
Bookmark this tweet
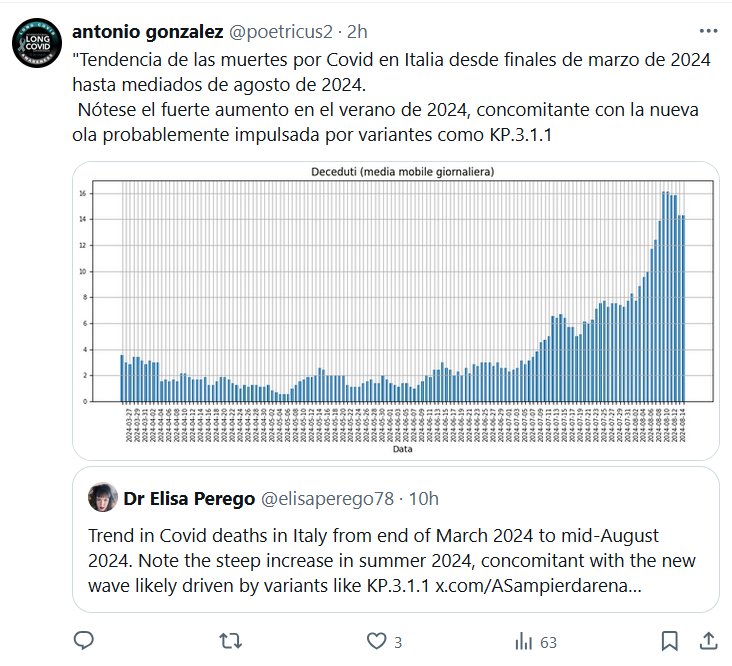pos(670,640)
